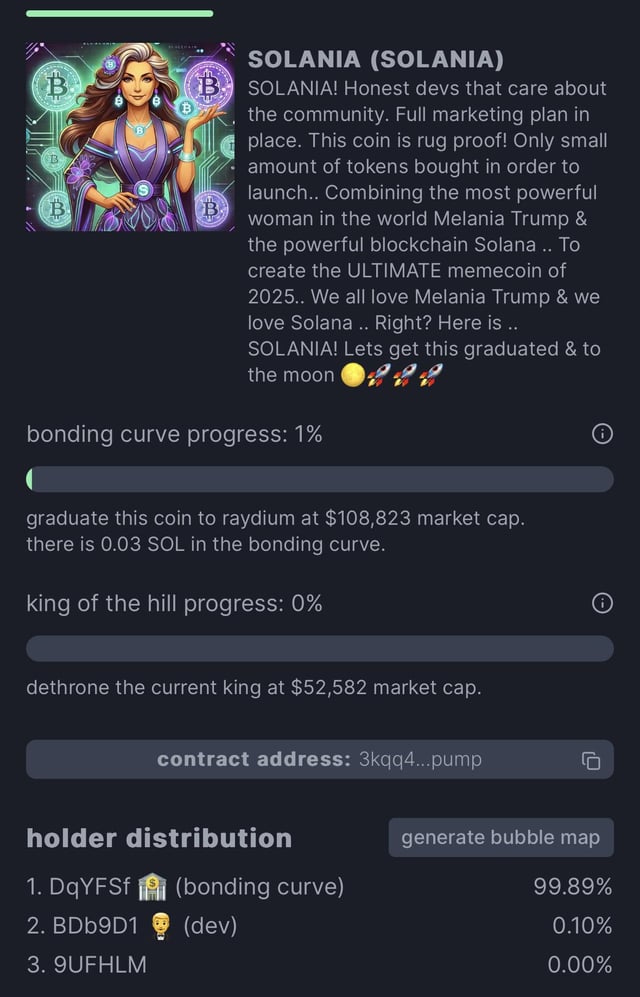Click the 99.89% bonding curve holder percentage
This screenshot has width=640, height=997.
pyautogui.click(x=573, y=887)
